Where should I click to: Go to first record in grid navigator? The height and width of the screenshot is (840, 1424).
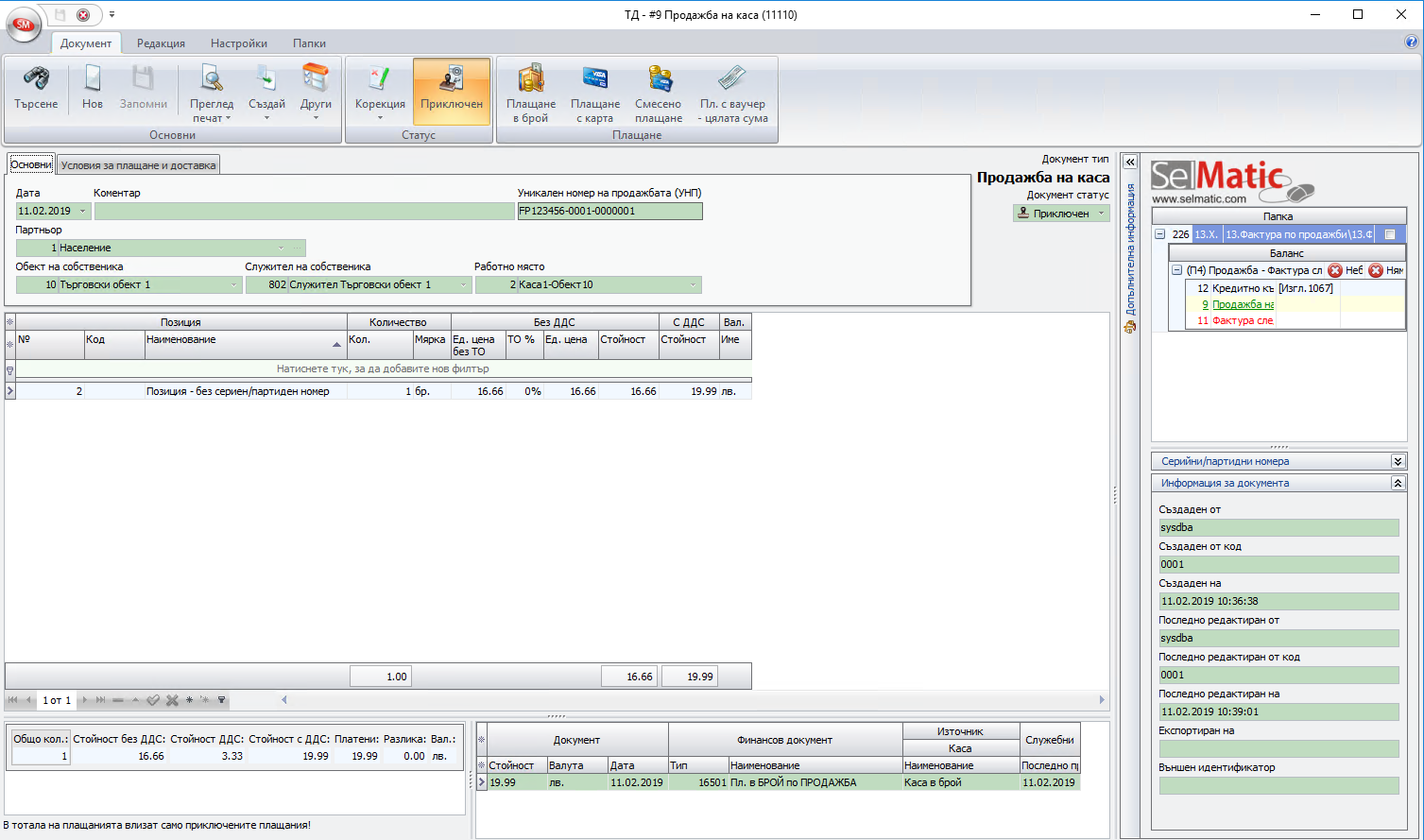pyautogui.click(x=14, y=700)
